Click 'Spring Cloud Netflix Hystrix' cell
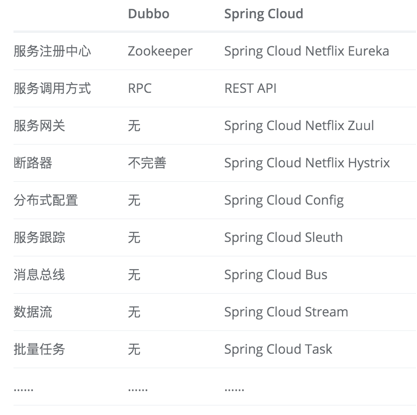 307,164
